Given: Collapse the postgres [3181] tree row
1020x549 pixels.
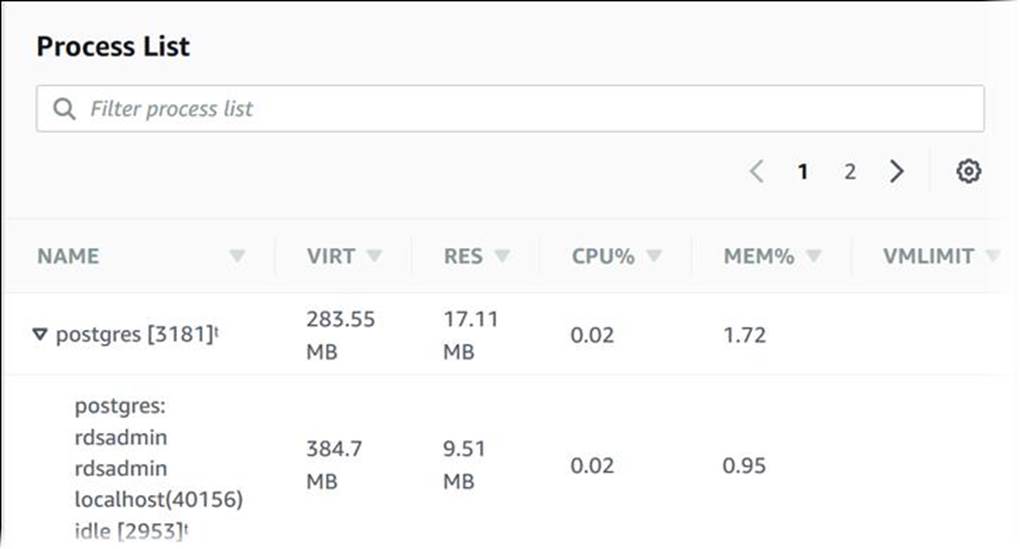Looking at the screenshot, I should [40, 335].
